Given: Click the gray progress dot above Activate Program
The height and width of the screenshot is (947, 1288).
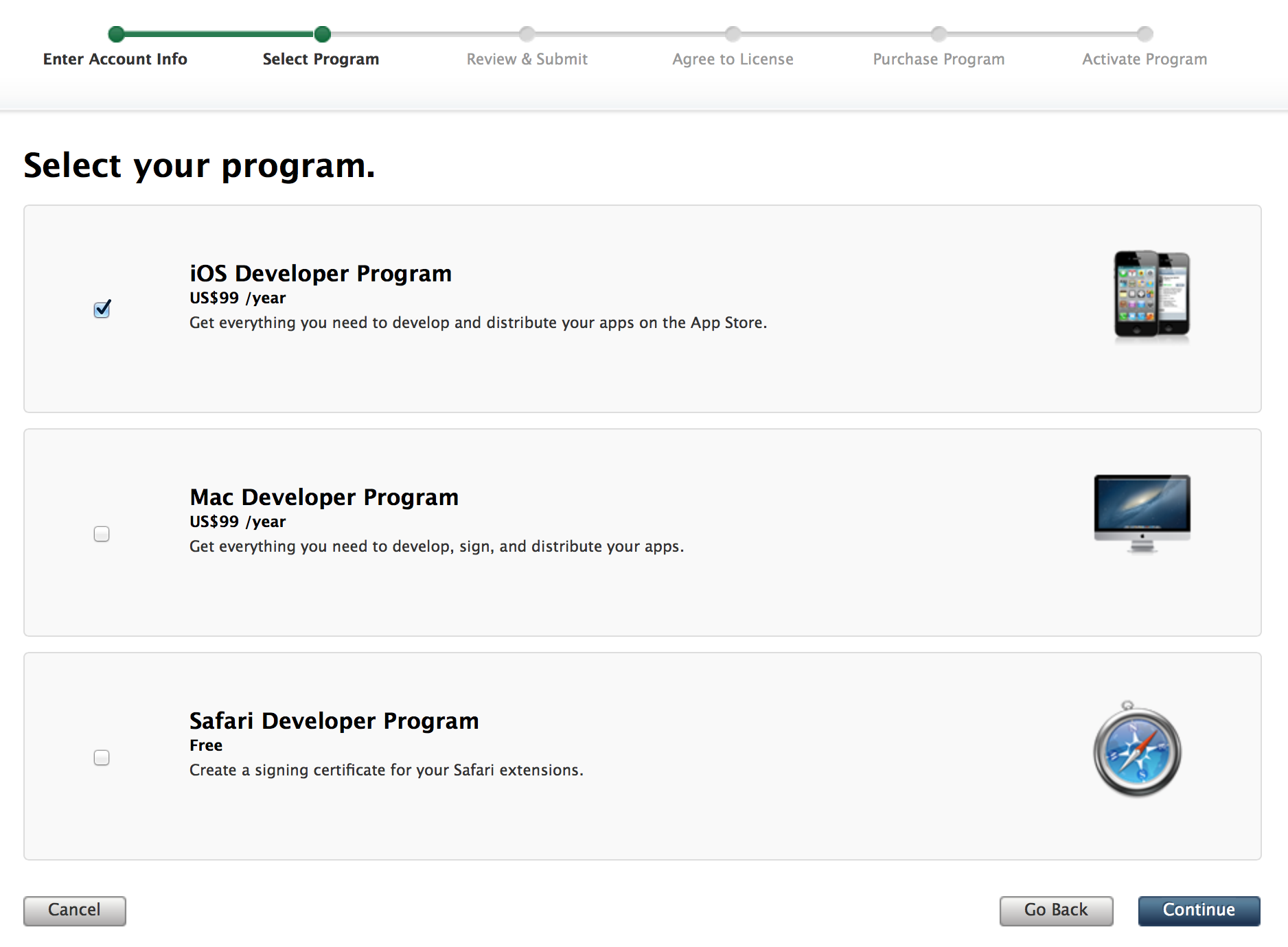Looking at the screenshot, I should (1145, 34).
